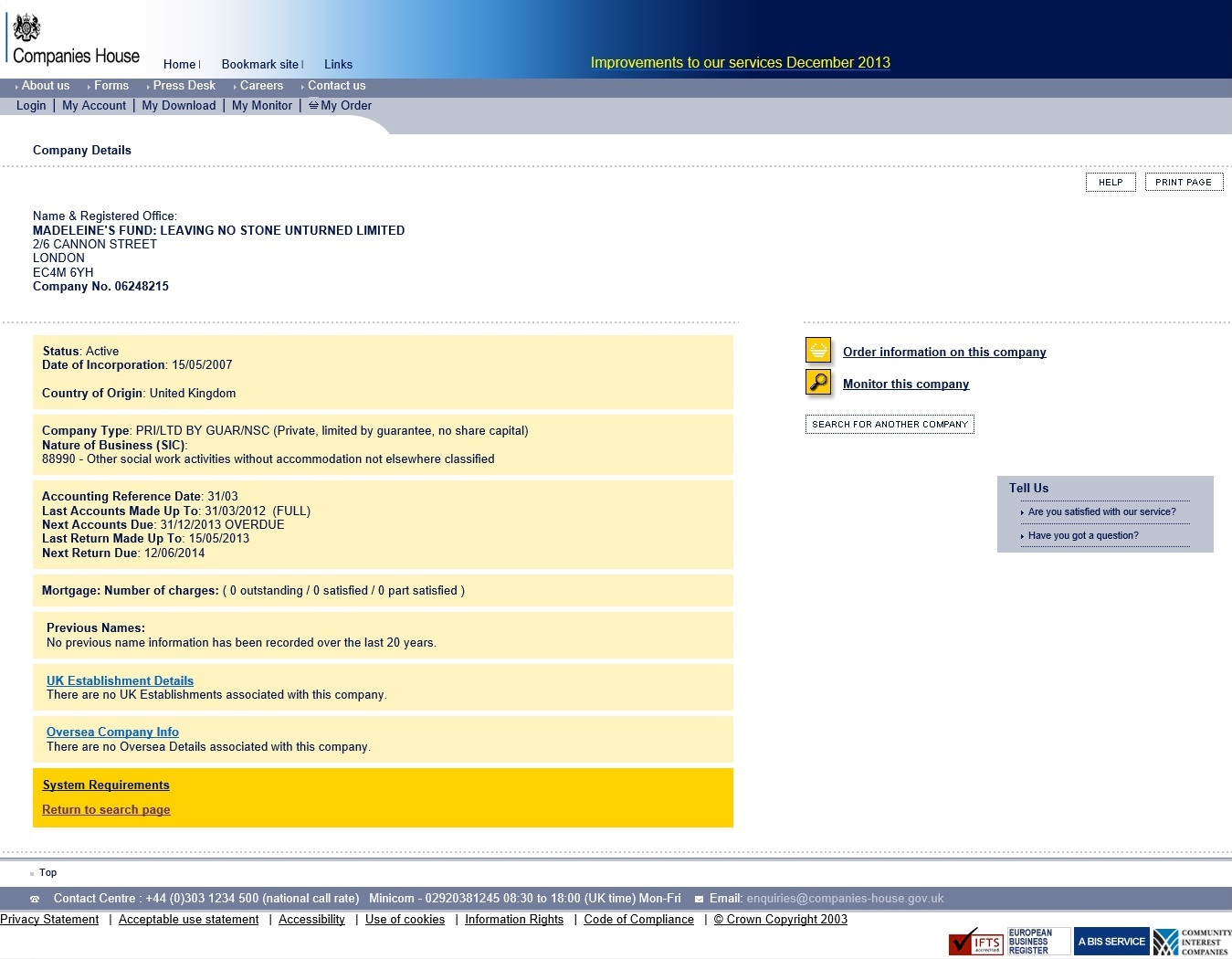This screenshot has height=959, width=1232.
Task: Open Improvements to our services December 2013
Action: point(740,63)
